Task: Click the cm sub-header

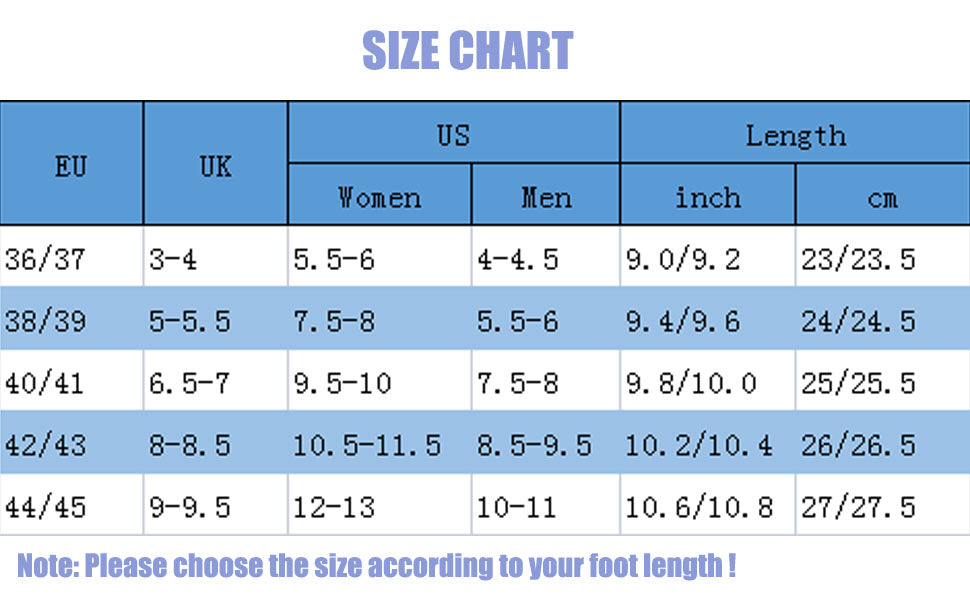Action: 882,197
